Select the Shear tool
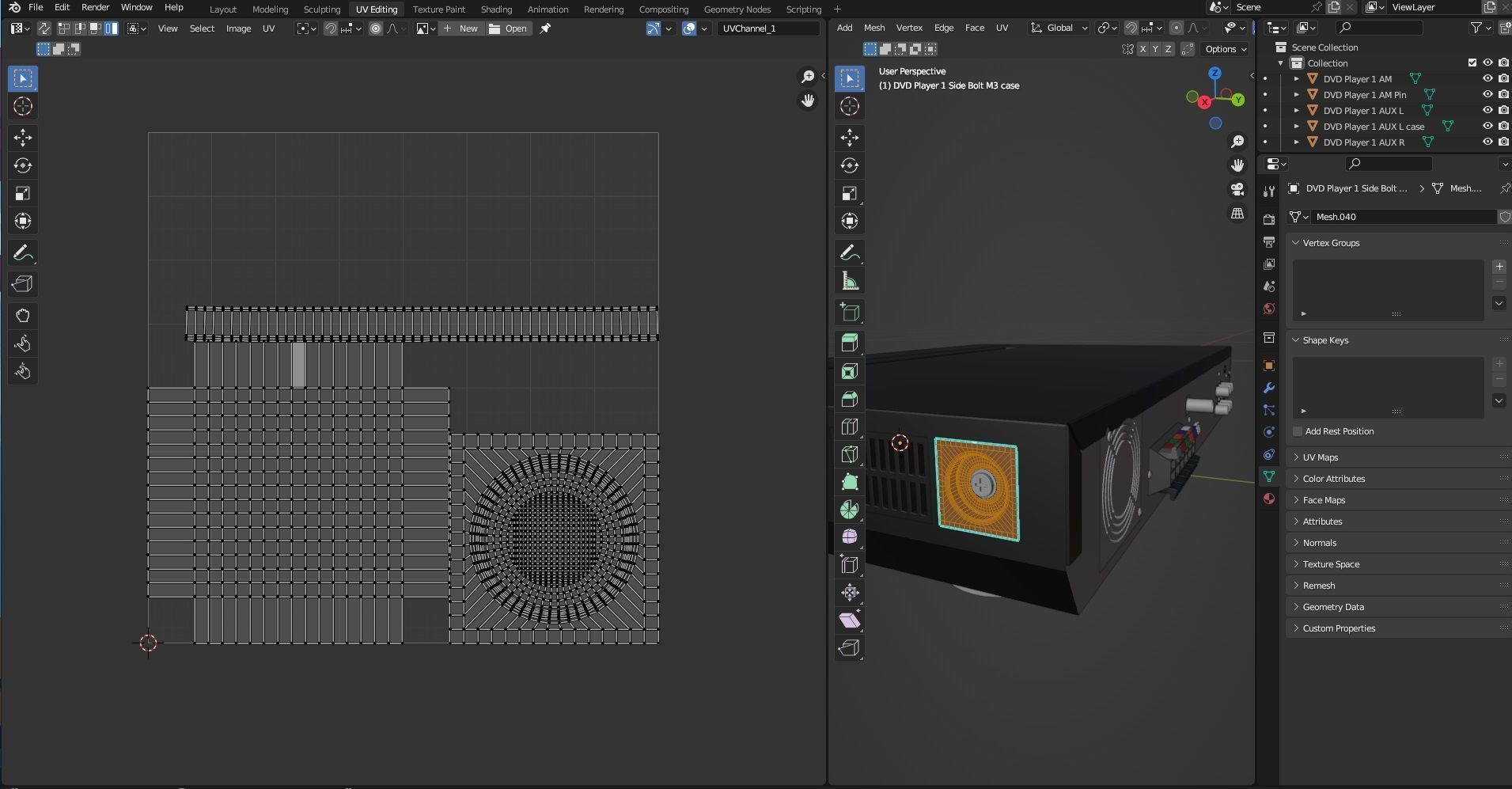 (850, 620)
